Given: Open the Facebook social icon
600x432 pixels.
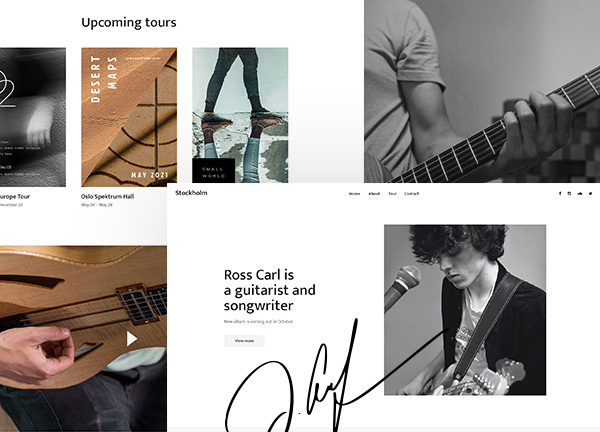Looking at the screenshot, I should coord(560,194).
